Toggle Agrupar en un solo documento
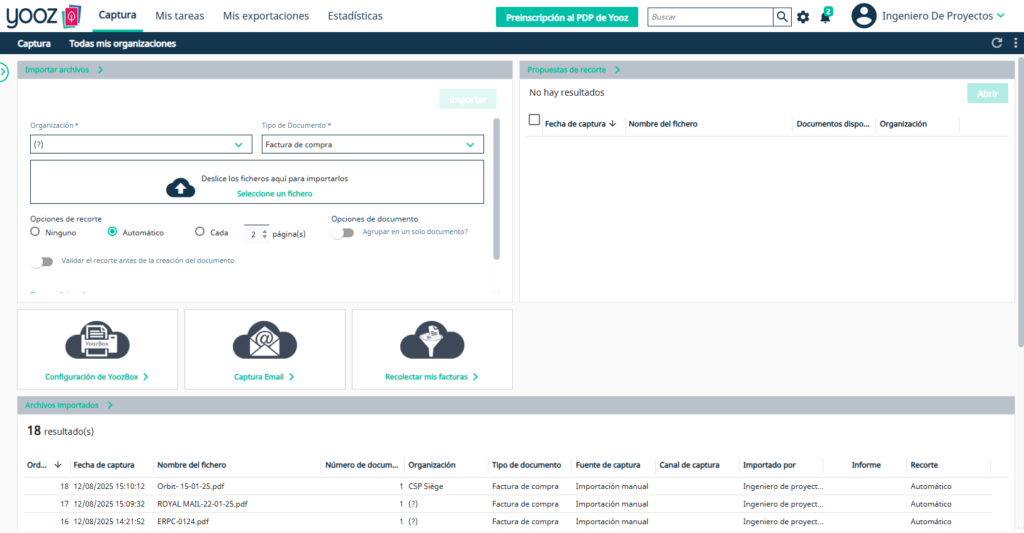This screenshot has height=533, width=1024. click(x=343, y=233)
